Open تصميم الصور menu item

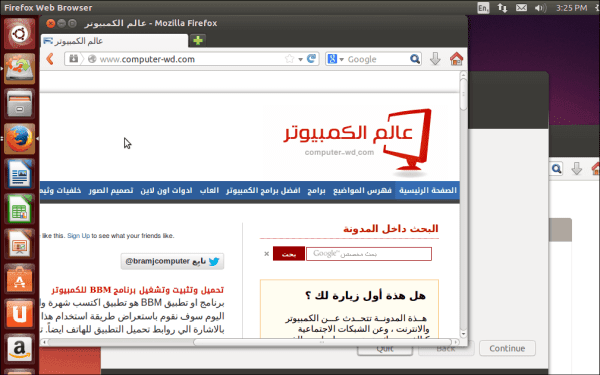[x=111, y=190]
